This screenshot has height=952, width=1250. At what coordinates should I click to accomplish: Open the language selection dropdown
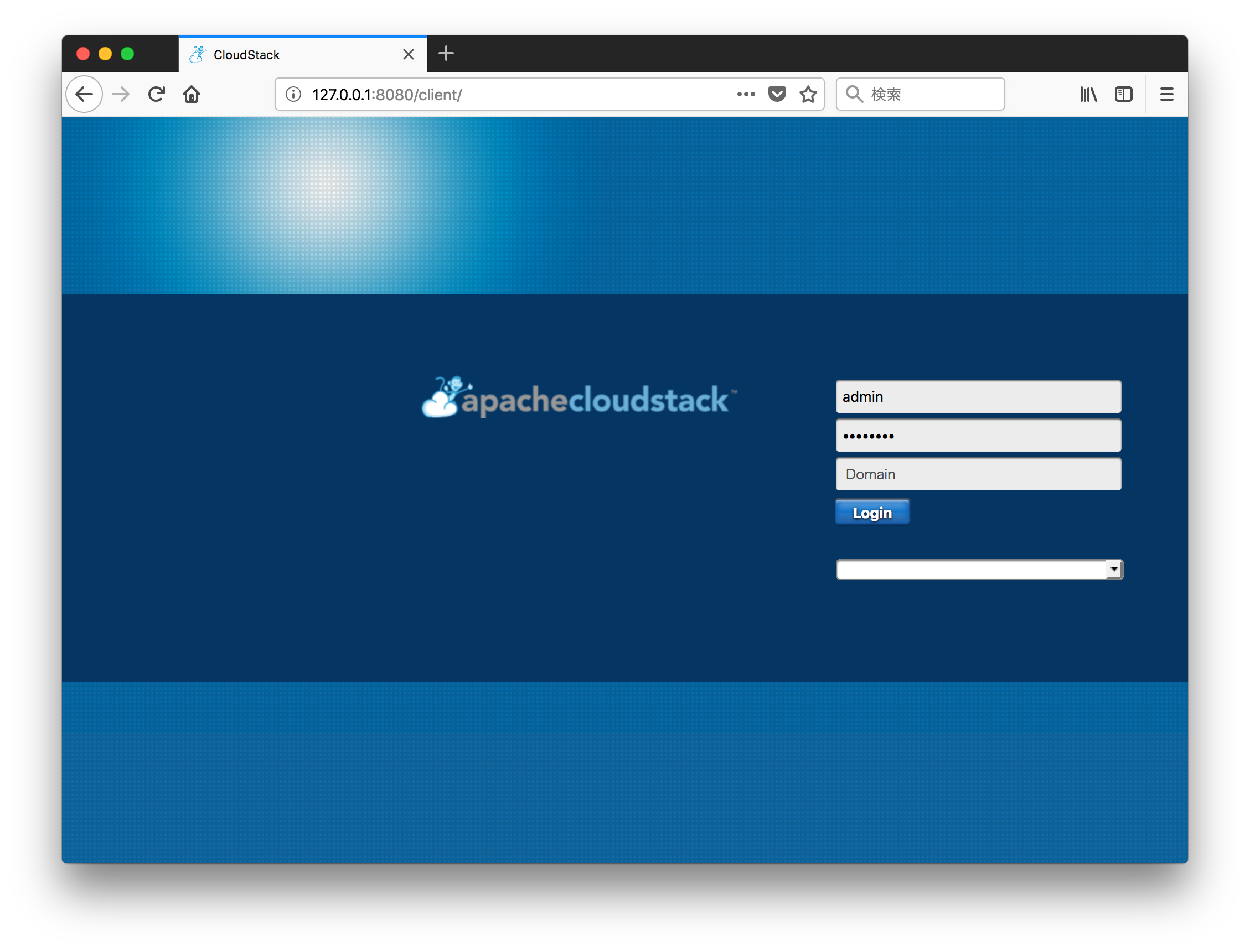pos(979,570)
